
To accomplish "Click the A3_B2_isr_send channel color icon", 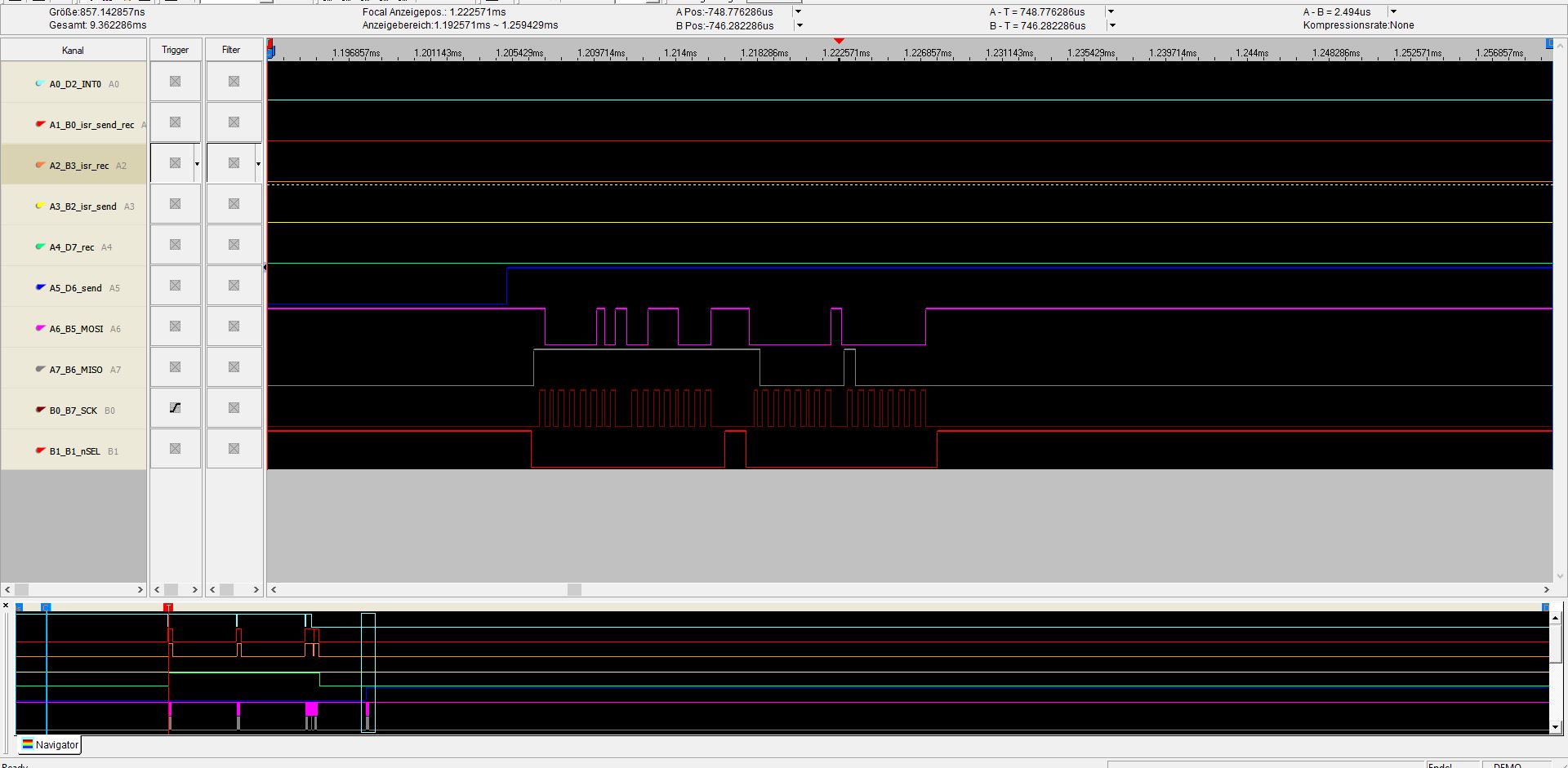I will tap(39, 206).
